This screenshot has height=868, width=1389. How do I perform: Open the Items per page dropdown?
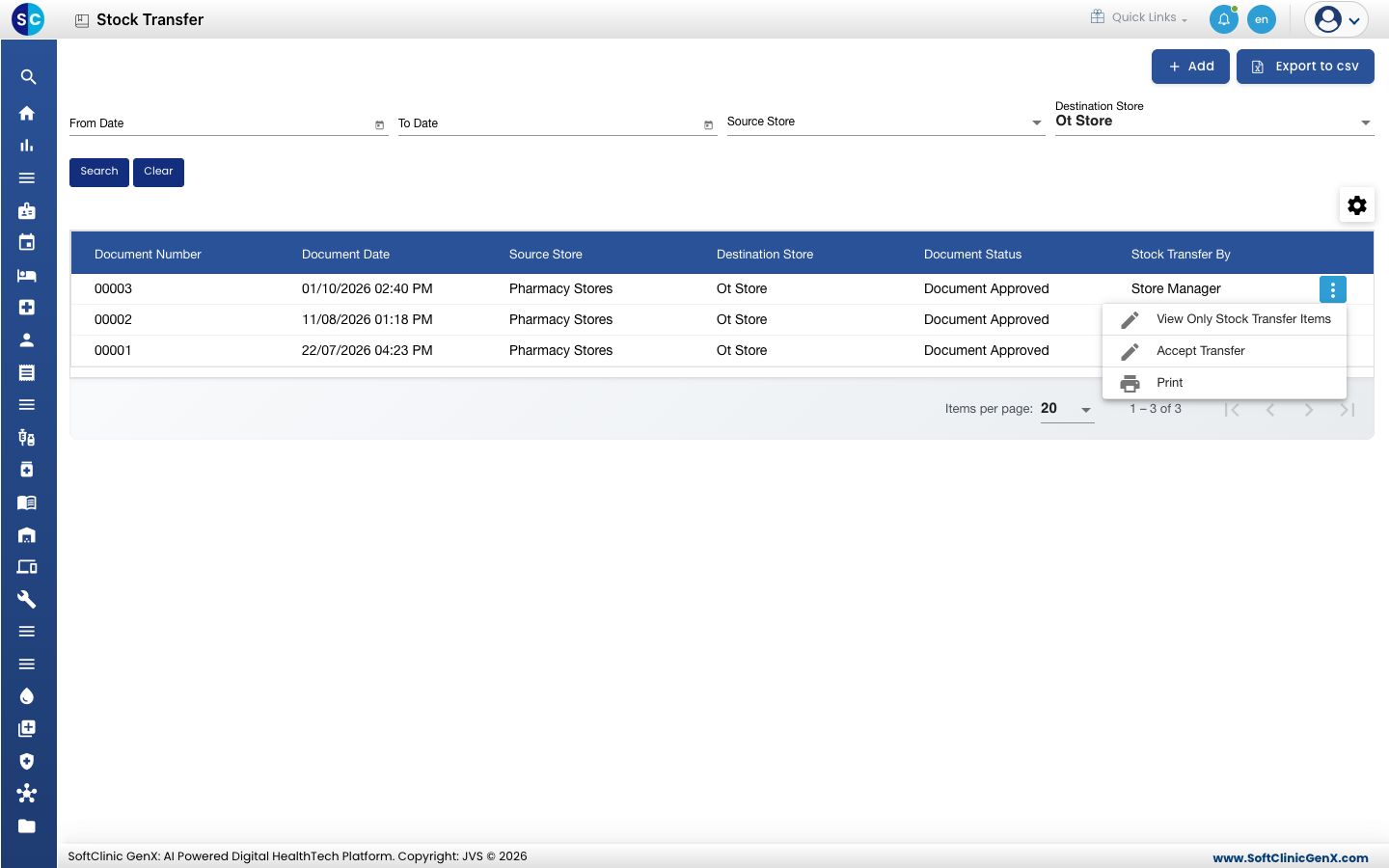point(1067,409)
